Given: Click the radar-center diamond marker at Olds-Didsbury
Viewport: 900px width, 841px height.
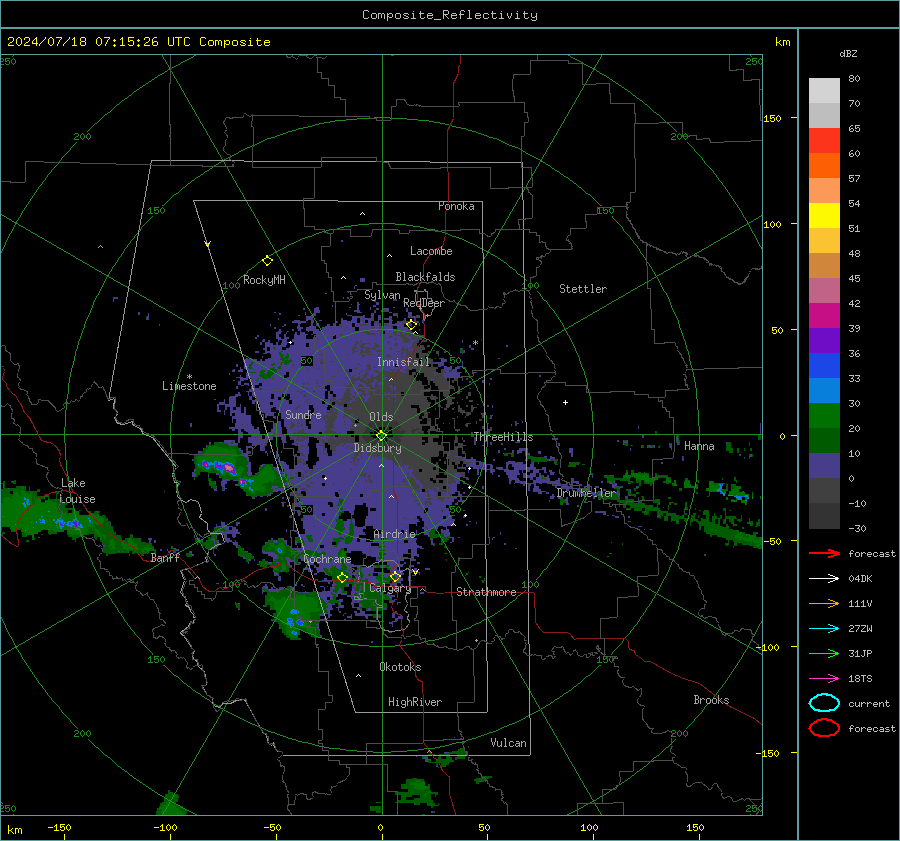Looking at the screenshot, I should point(381,436).
